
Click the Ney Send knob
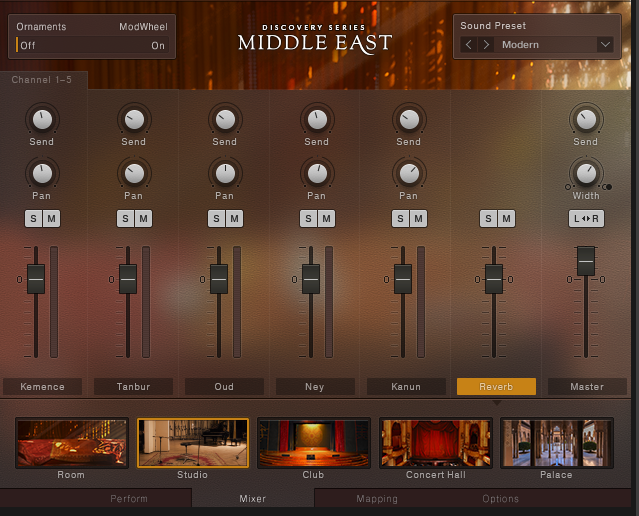pos(317,119)
